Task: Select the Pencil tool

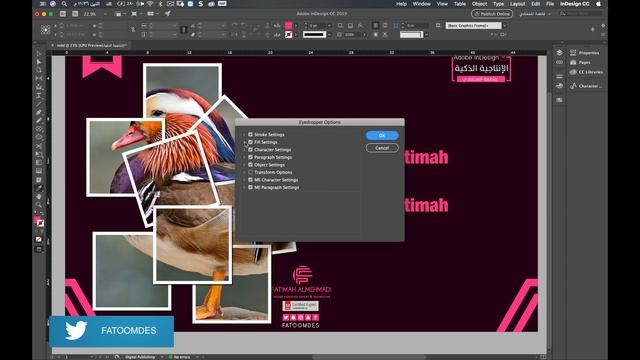Action: click(x=39, y=120)
